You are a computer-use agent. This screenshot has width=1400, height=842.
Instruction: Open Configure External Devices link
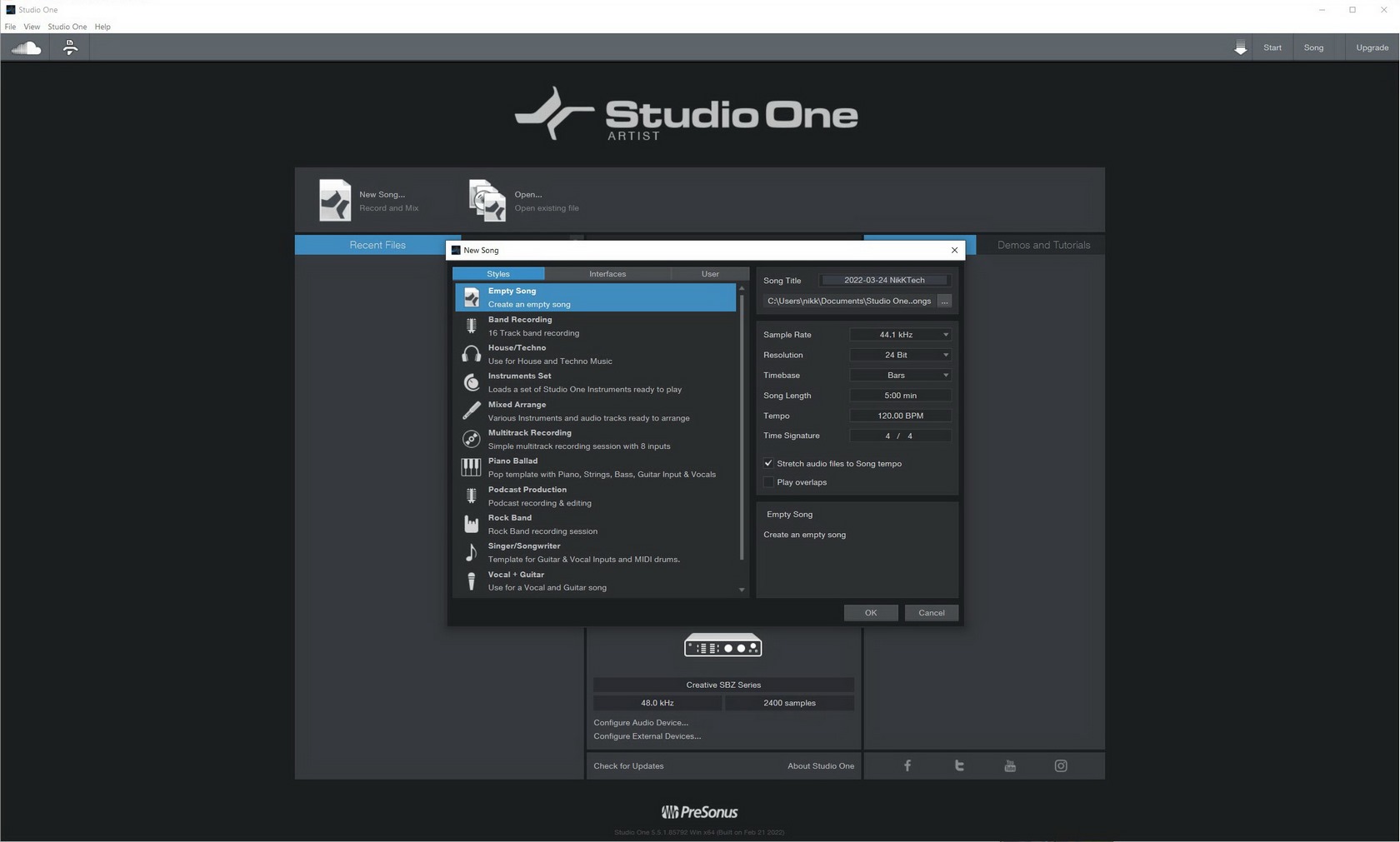647,736
